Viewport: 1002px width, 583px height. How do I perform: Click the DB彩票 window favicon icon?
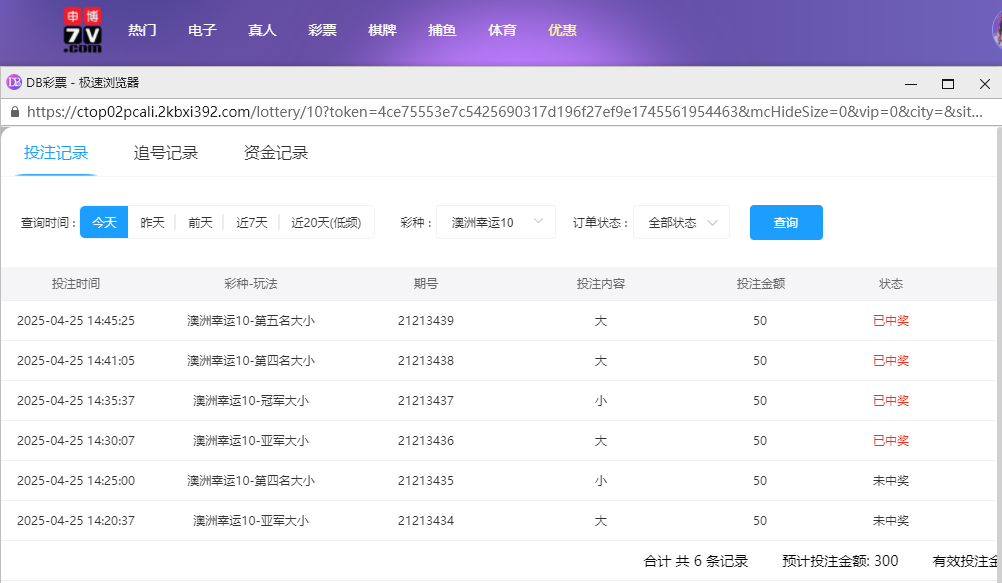tap(14, 83)
